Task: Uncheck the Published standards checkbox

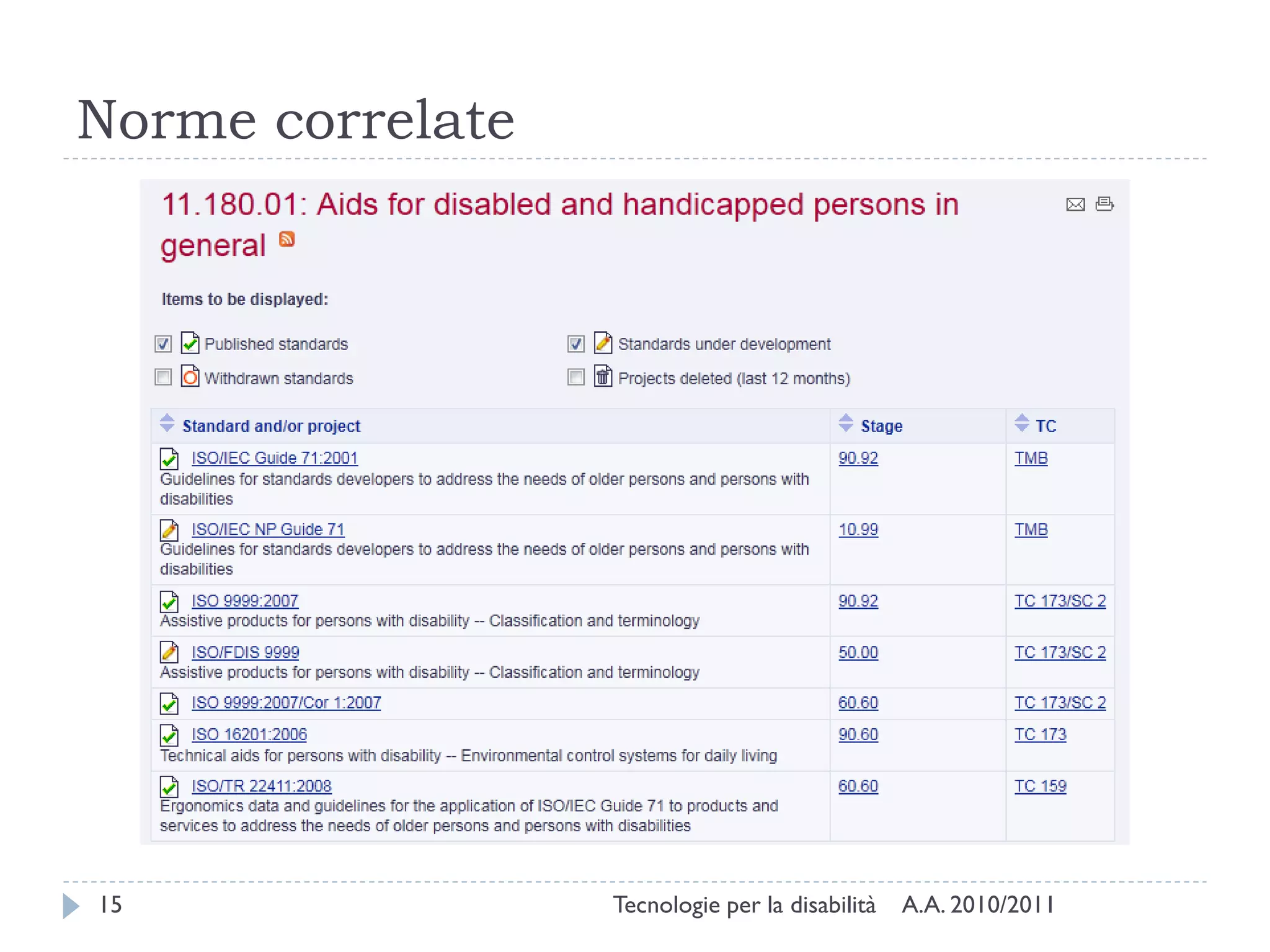Action: [x=163, y=344]
